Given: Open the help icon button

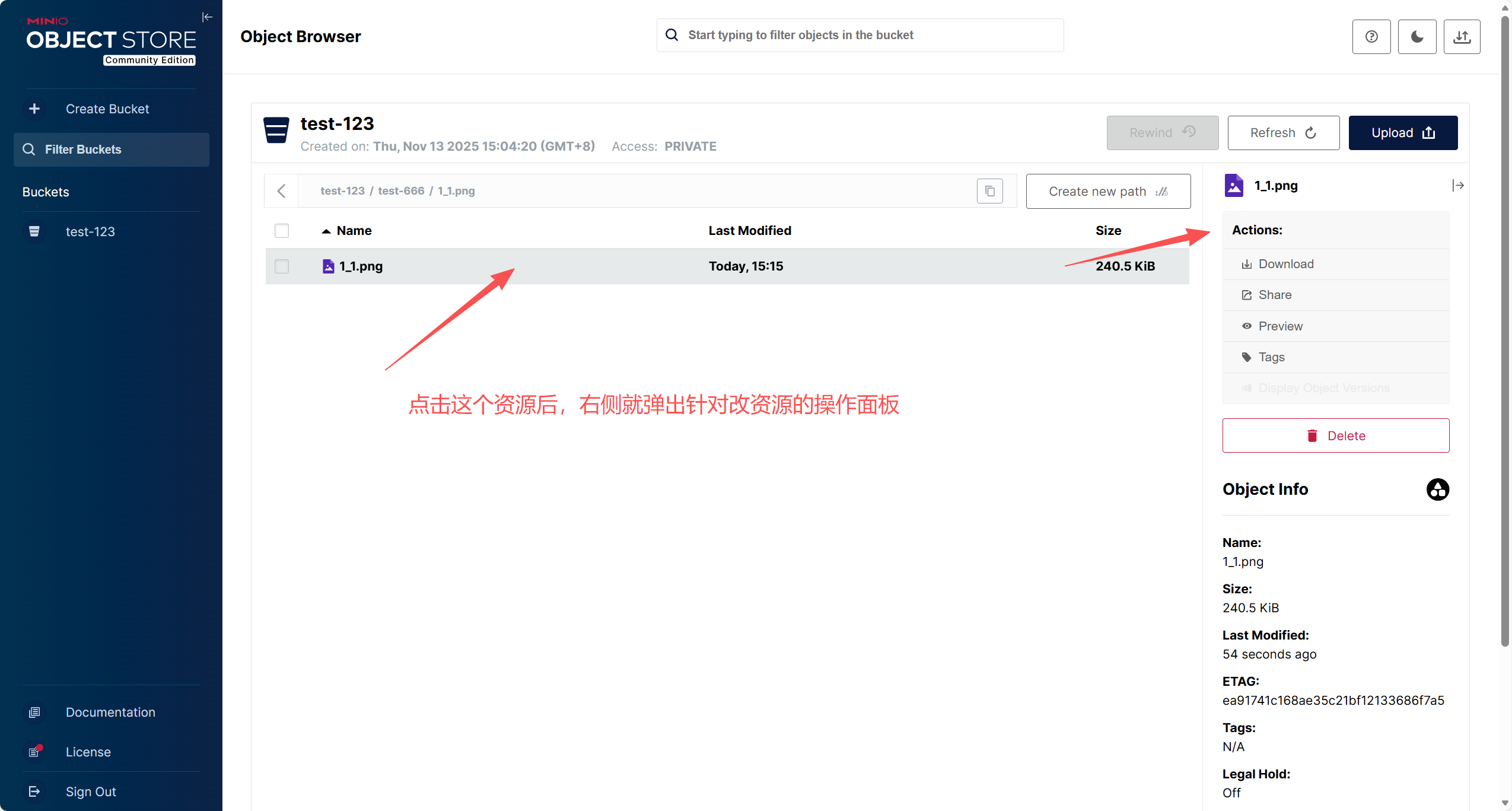Looking at the screenshot, I should coord(1371,37).
